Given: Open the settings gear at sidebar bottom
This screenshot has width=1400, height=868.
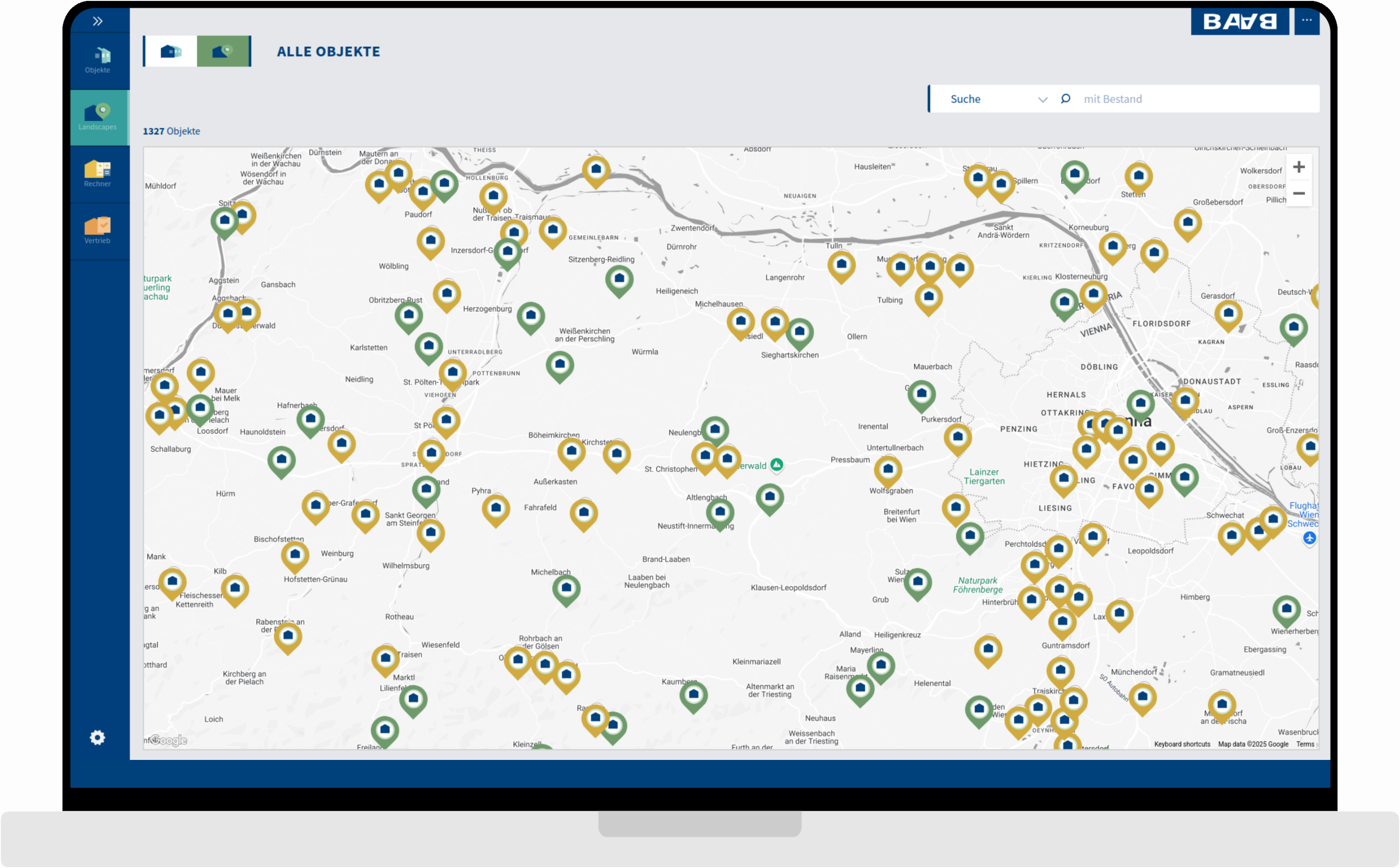Looking at the screenshot, I should pos(98,737).
